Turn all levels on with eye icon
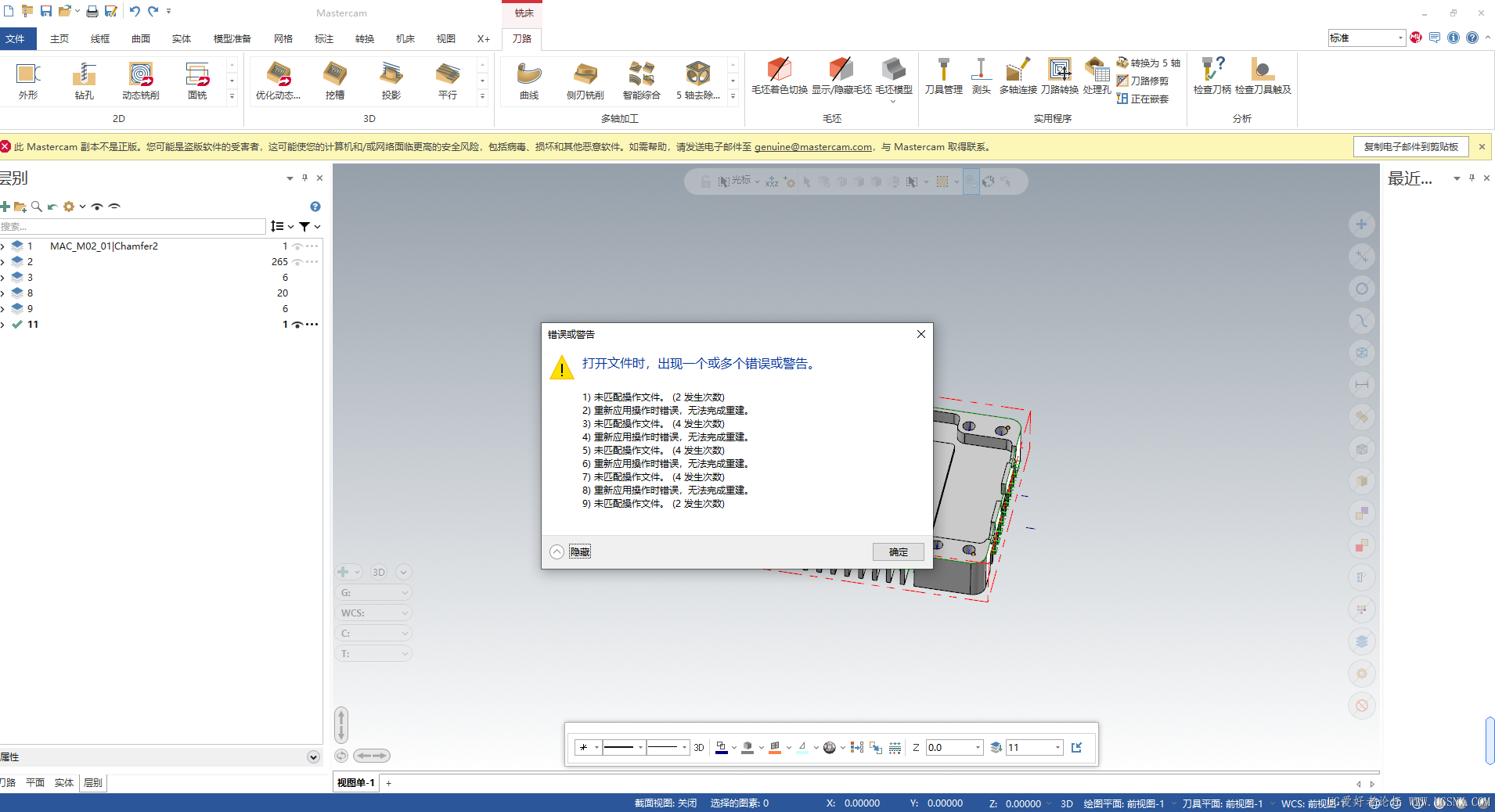1495x812 pixels. click(x=97, y=207)
